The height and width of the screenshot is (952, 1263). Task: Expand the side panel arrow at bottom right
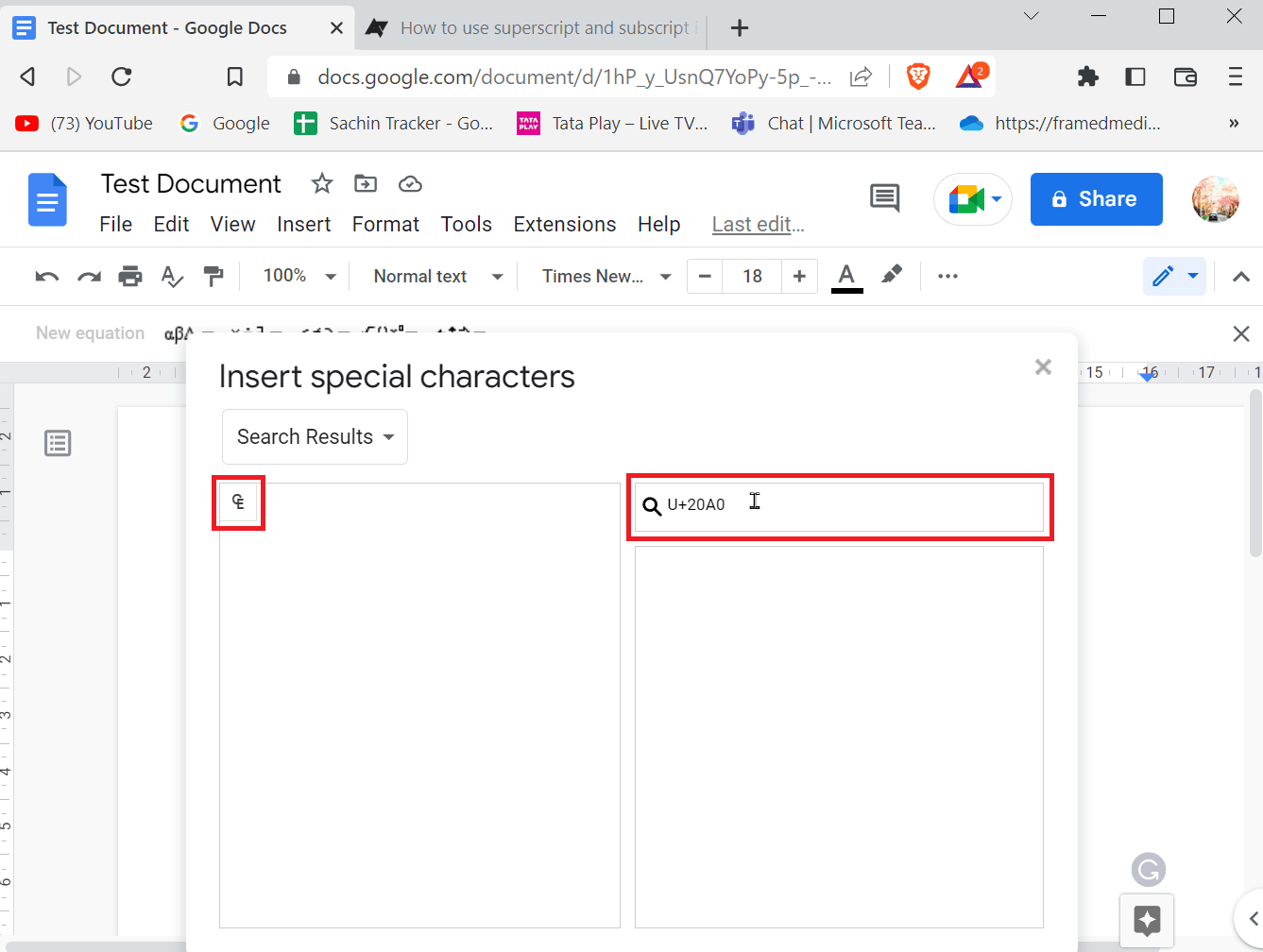click(x=1252, y=918)
